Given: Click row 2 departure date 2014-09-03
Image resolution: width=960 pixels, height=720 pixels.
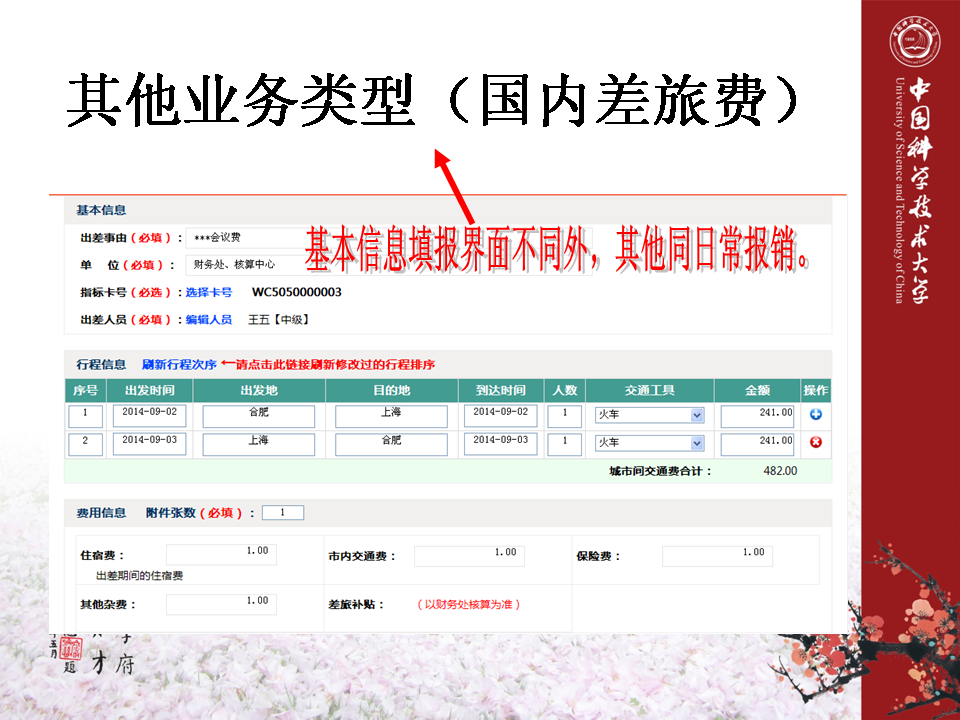Looking at the screenshot, I should 149,444.
